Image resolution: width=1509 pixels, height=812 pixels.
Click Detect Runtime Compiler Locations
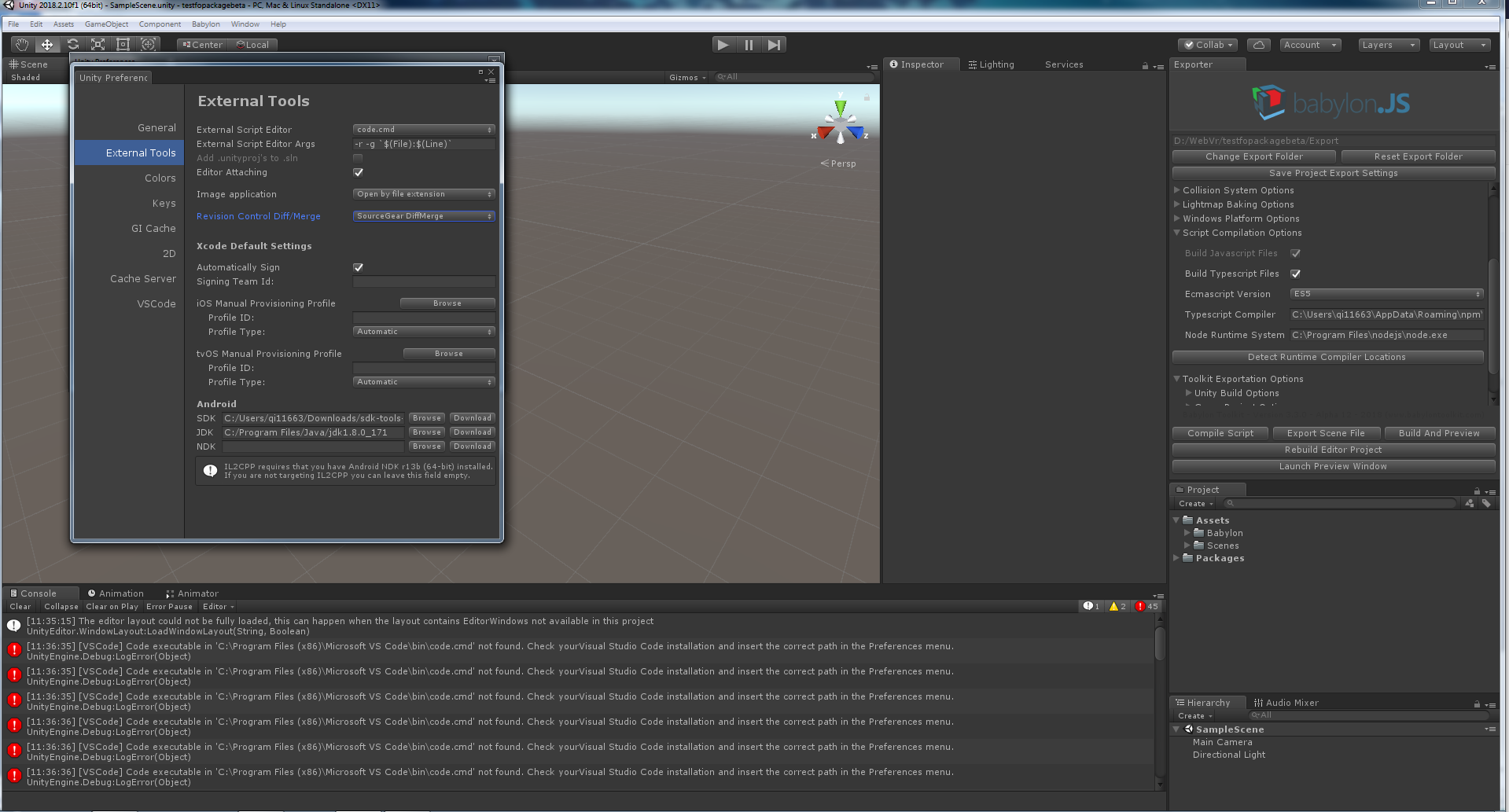(1327, 357)
